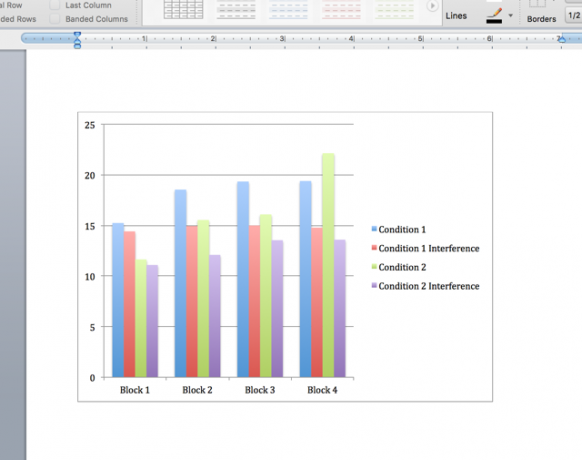Select the green Condition 2 bar in Block 4
582x460 pixels.
pyautogui.click(x=328, y=265)
